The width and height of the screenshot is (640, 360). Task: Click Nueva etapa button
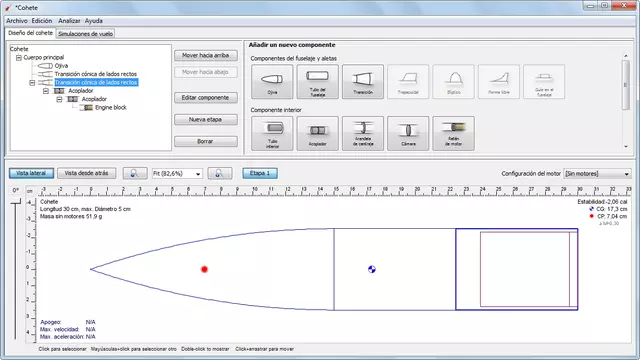tap(206, 120)
